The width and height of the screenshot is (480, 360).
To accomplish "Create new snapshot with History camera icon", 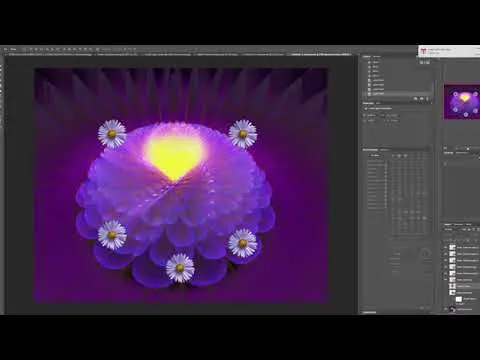I will [422, 99].
